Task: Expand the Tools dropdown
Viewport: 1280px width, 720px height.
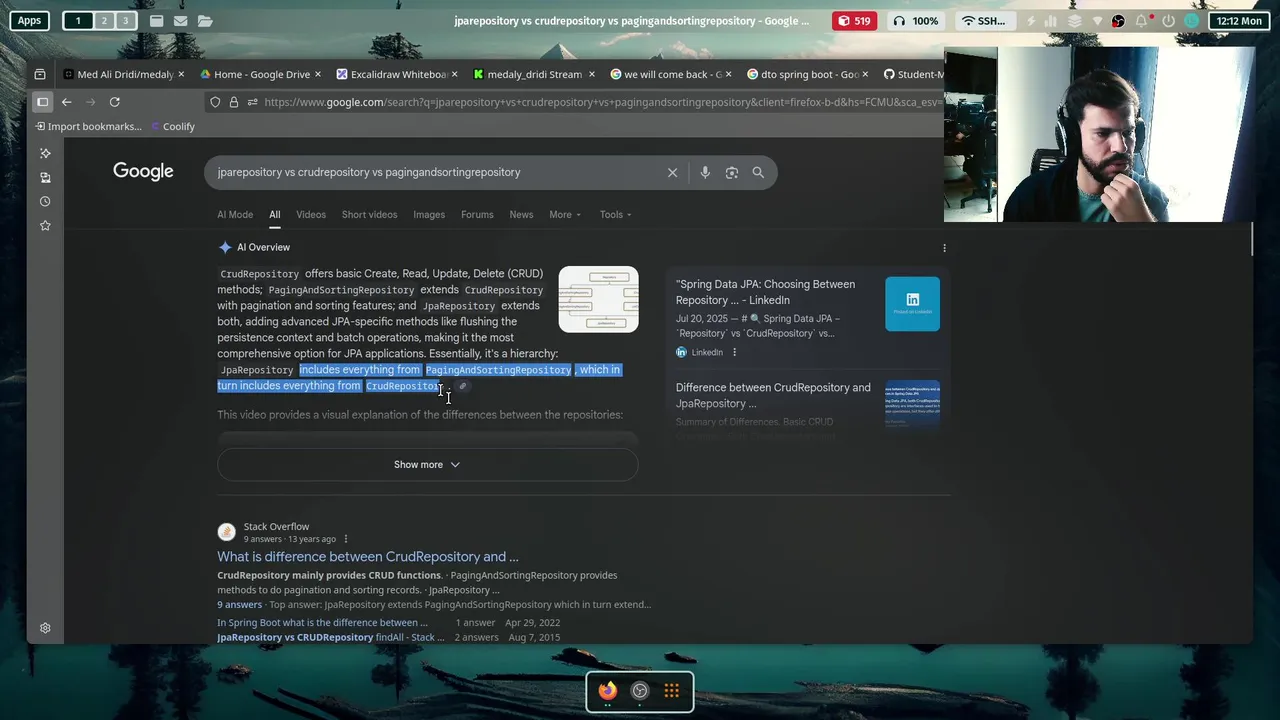Action: click(616, 214)
